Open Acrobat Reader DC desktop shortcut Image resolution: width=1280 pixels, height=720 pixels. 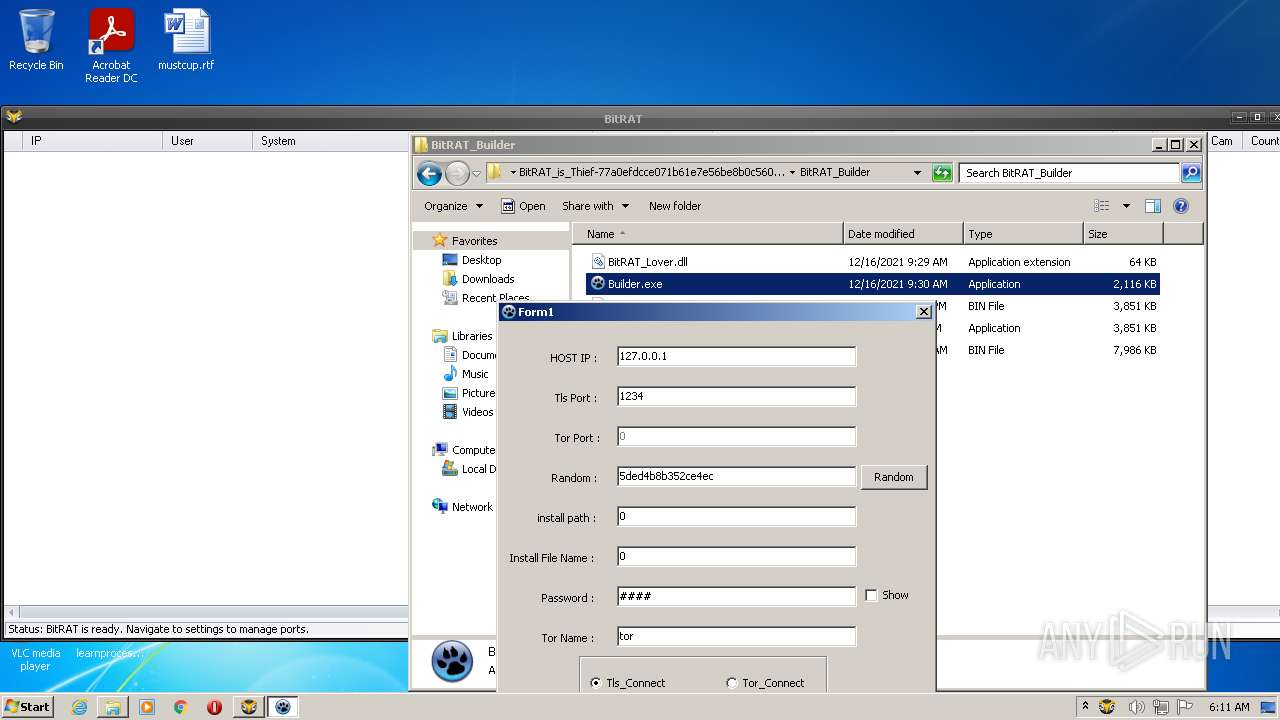coord(111,45)
